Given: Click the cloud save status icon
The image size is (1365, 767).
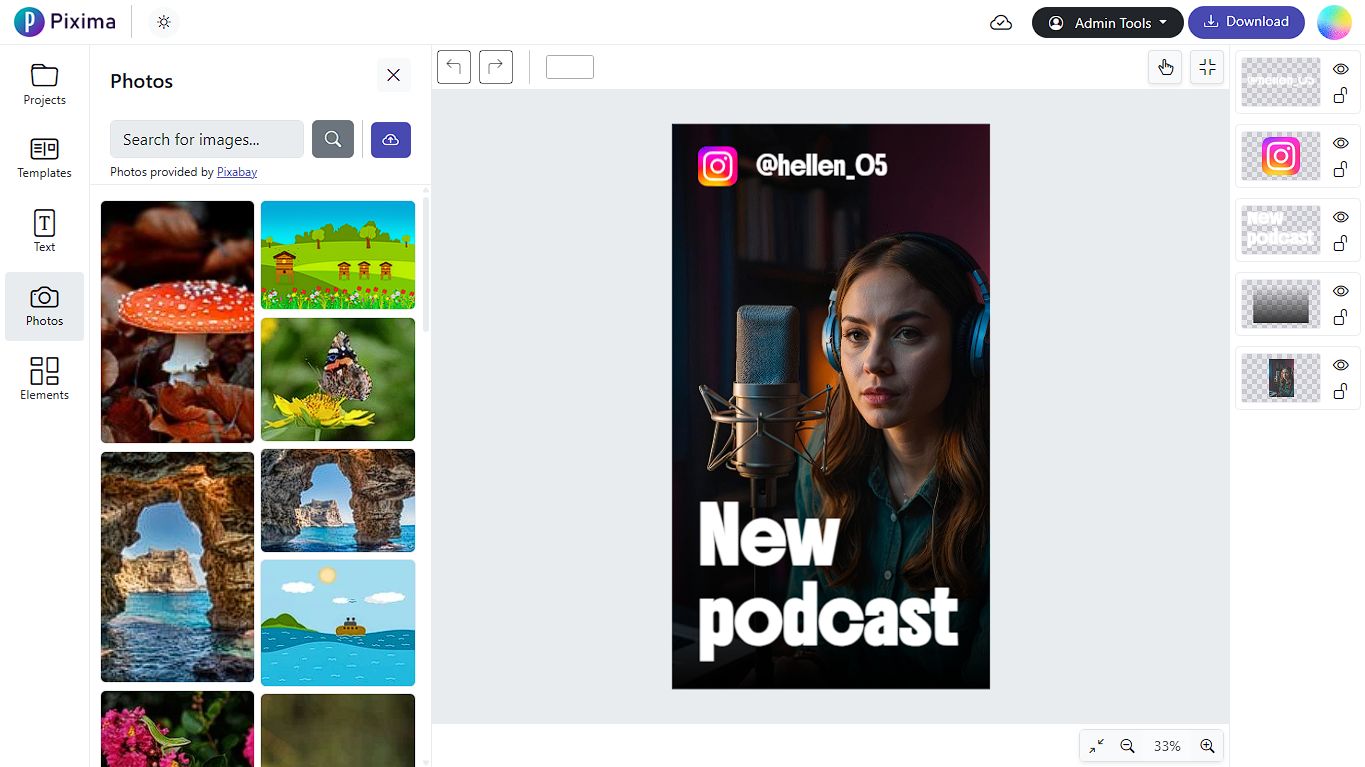Looking at the screenshot, I should [1001, 23].
